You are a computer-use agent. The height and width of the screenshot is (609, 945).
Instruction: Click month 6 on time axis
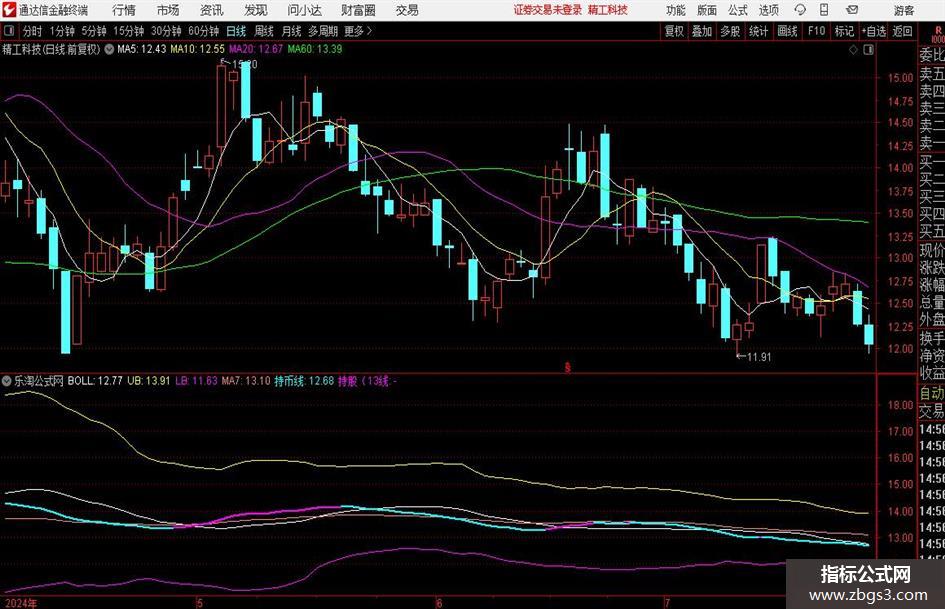[439, 603]
